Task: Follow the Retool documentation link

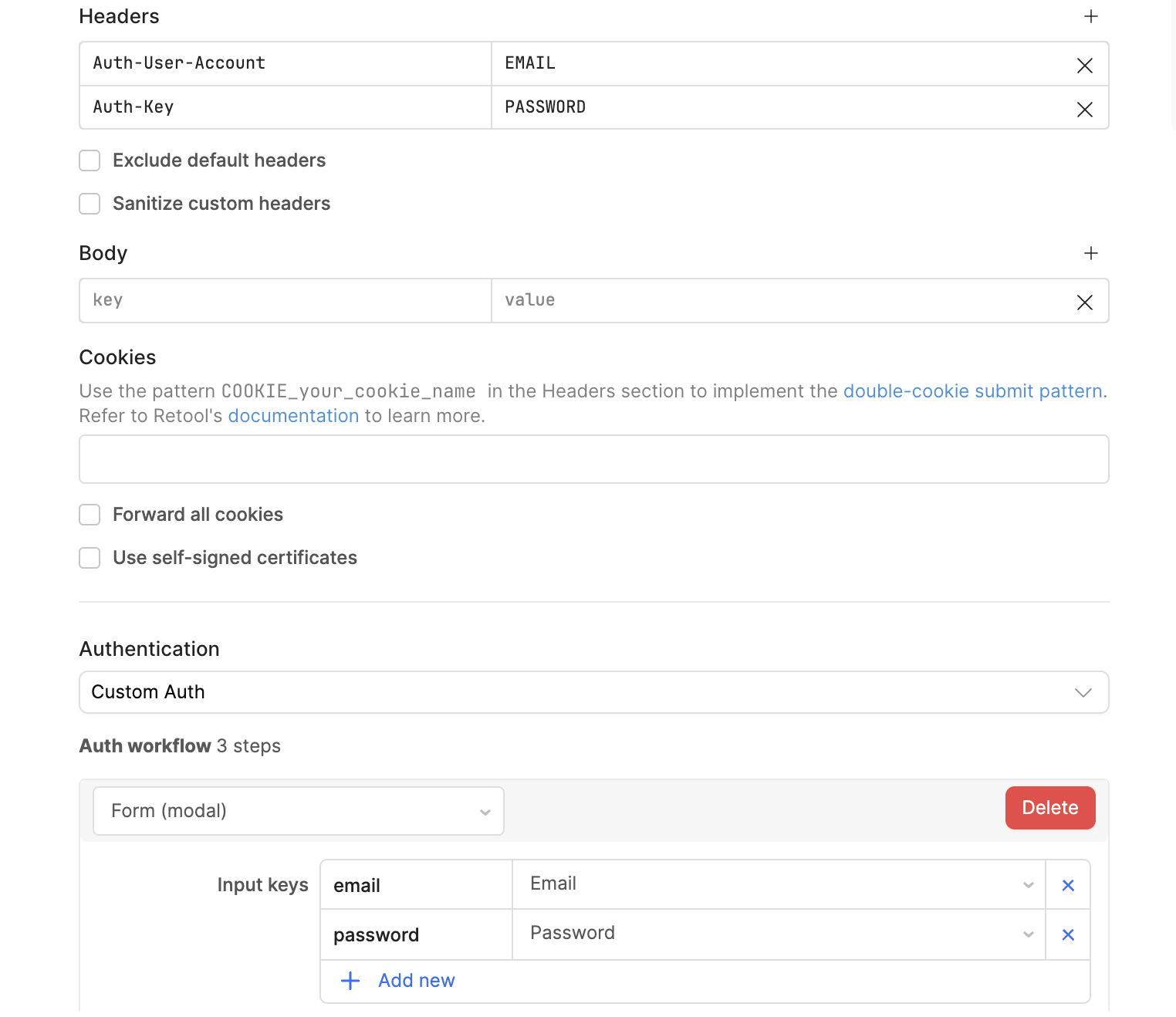Action: click(x=293, y=416)
